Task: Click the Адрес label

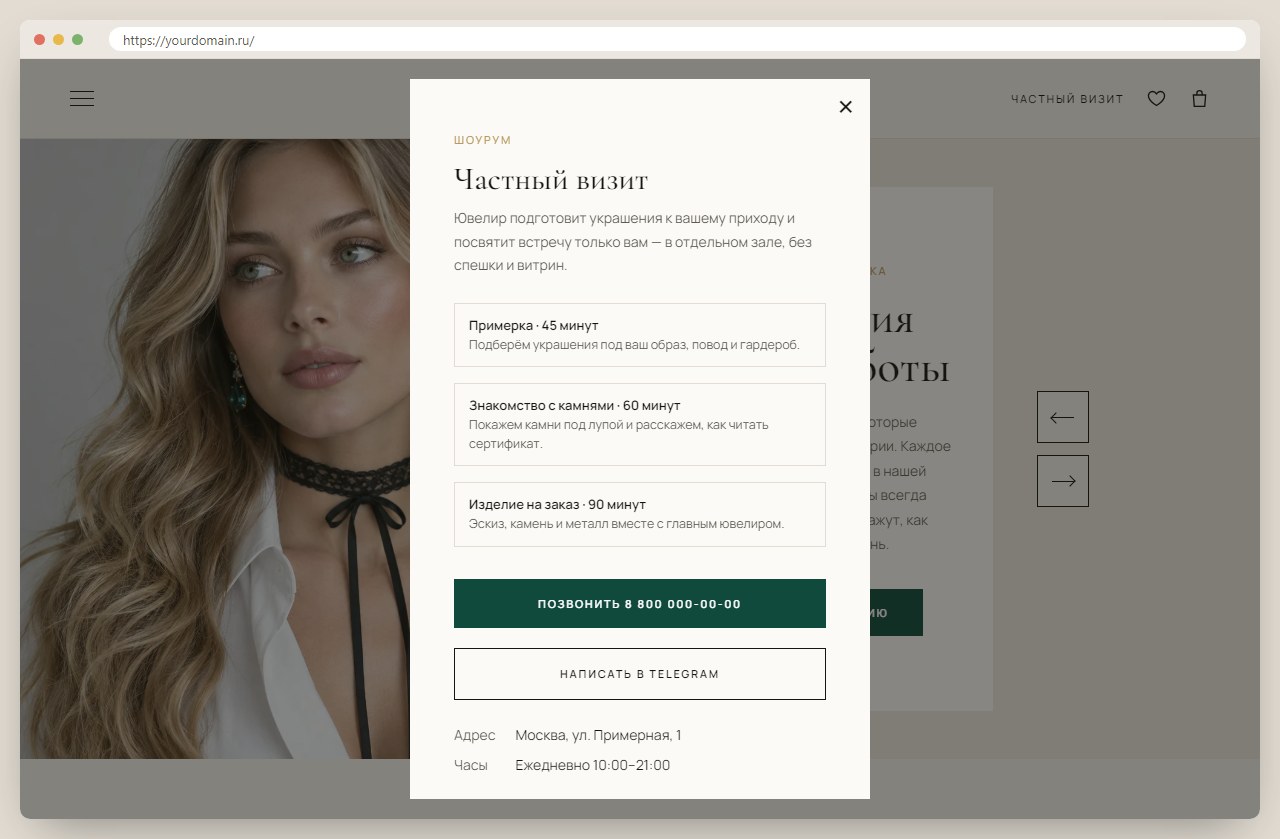Action: pos(475,736)
